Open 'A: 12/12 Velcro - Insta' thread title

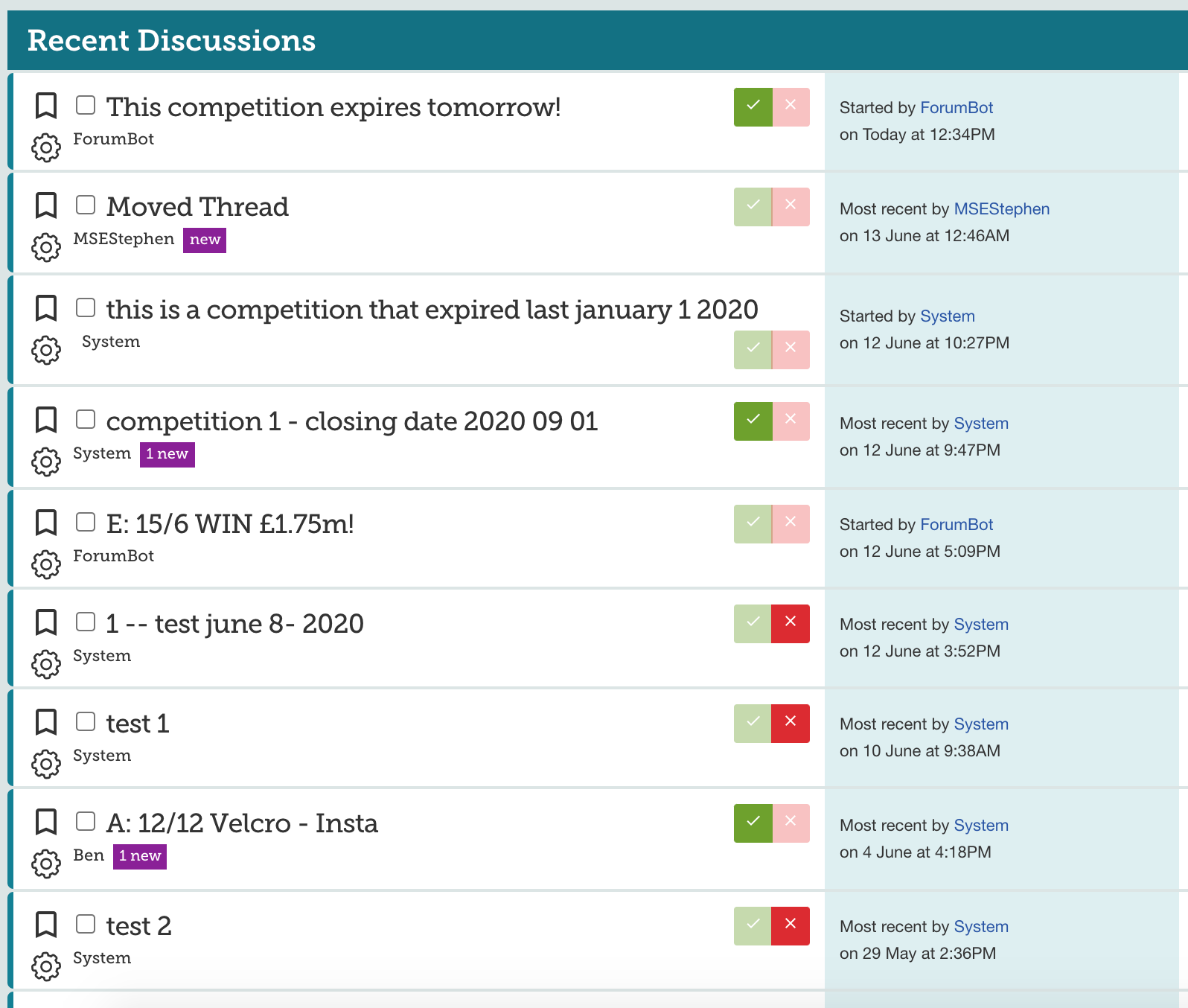[x=242, y=823]
